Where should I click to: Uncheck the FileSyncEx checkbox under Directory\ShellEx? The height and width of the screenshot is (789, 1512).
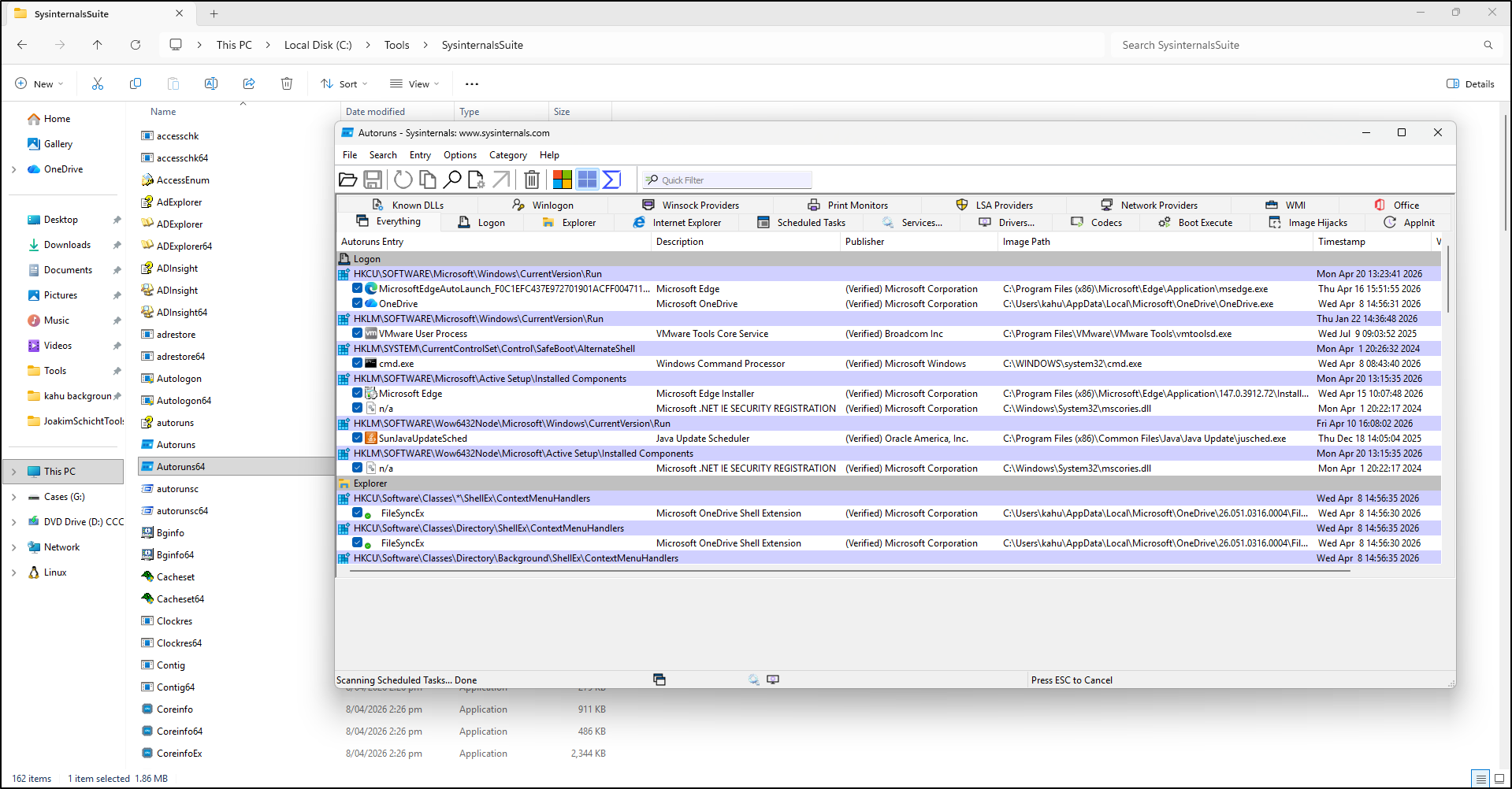[x=358, y=543]
